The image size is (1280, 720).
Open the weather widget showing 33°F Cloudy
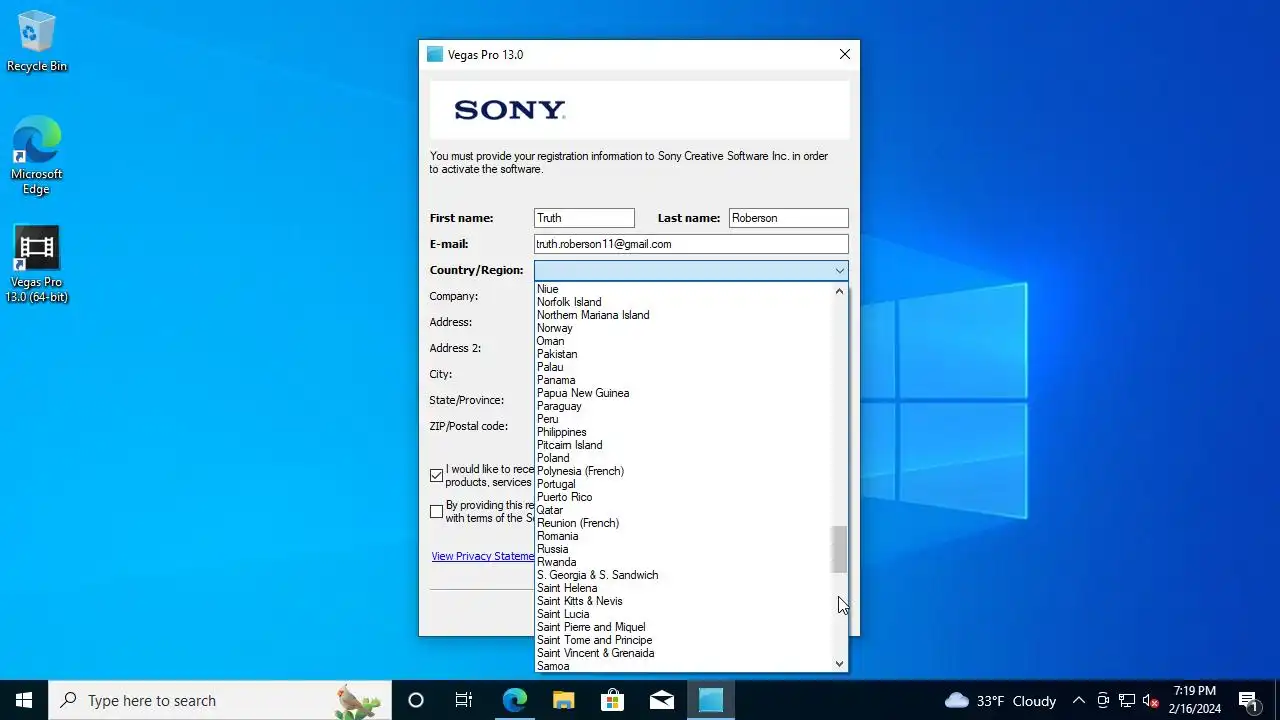tap(1000, 700)
